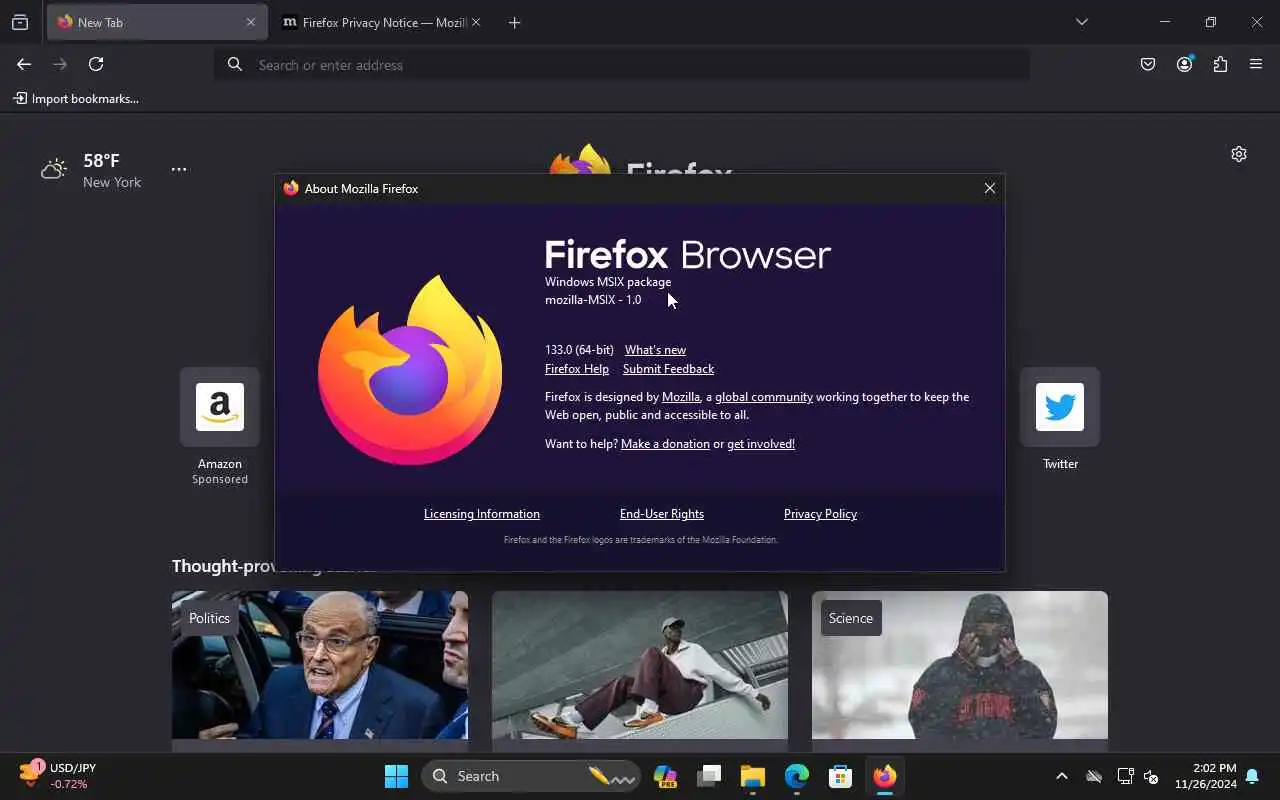1280x800 pixels.
Task: Open Copilot preview in taskbar
Action: pyautogui.click(x=665, y=776)
